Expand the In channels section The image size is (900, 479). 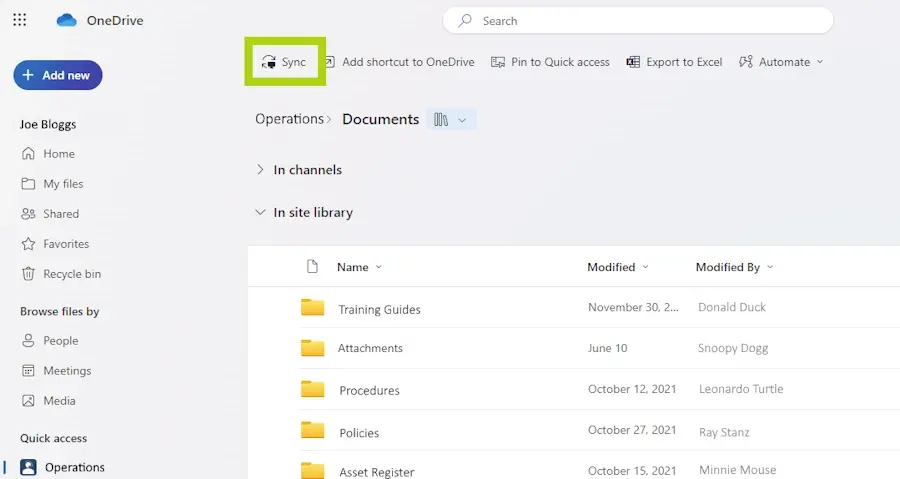coord(261,170)
